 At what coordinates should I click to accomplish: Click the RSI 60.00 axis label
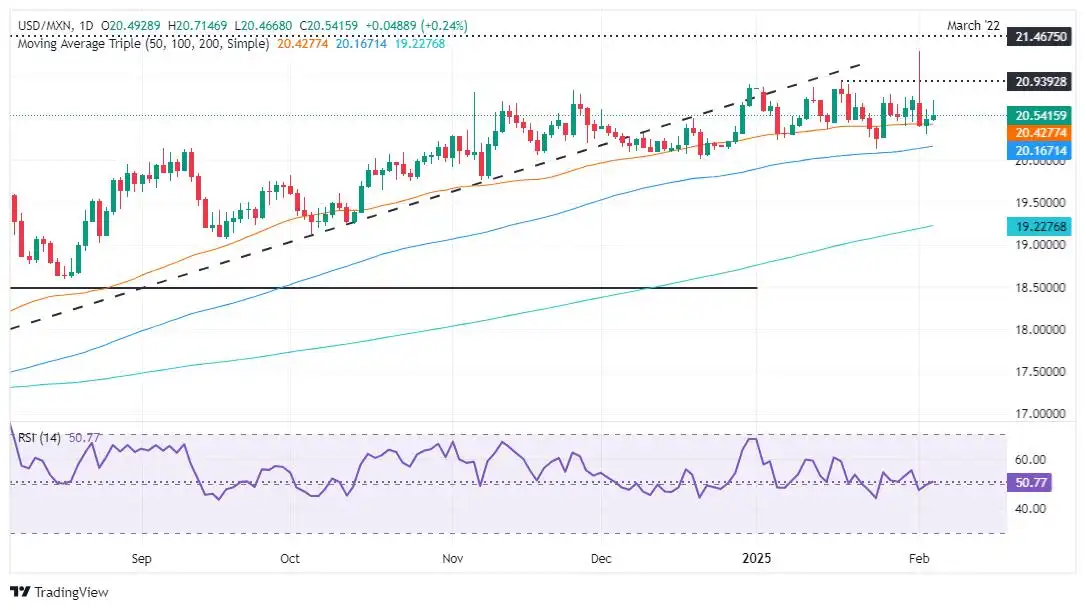point(1030,460)
